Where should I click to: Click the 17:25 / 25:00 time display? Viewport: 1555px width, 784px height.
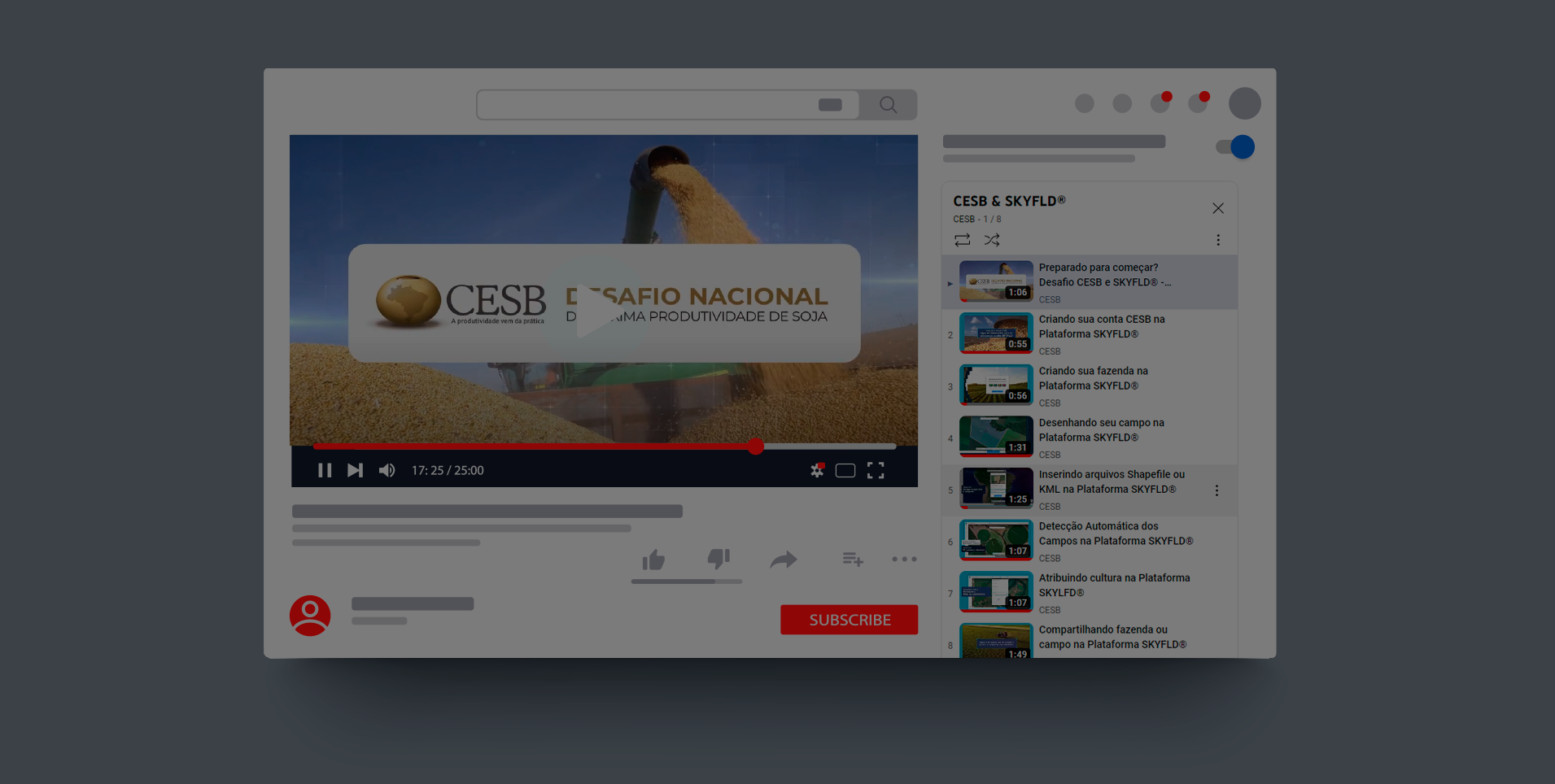[448, 470]
